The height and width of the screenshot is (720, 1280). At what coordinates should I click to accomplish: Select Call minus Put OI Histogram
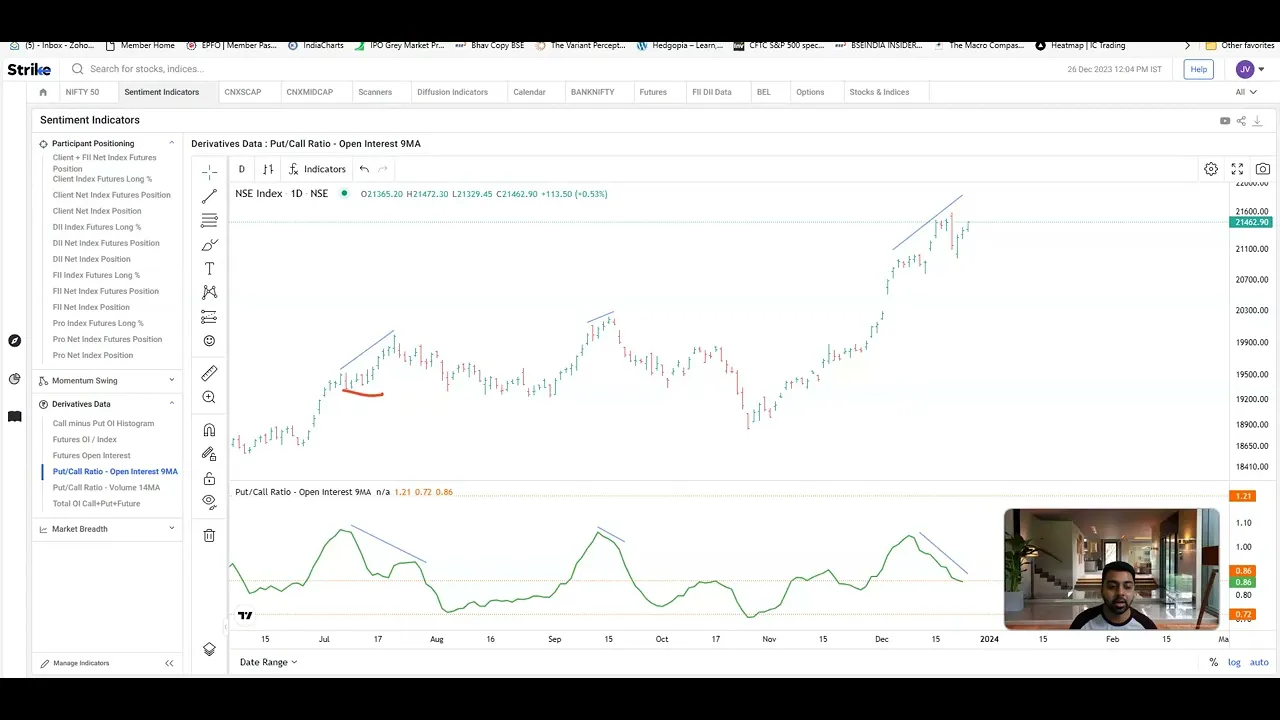click(103, 424)
